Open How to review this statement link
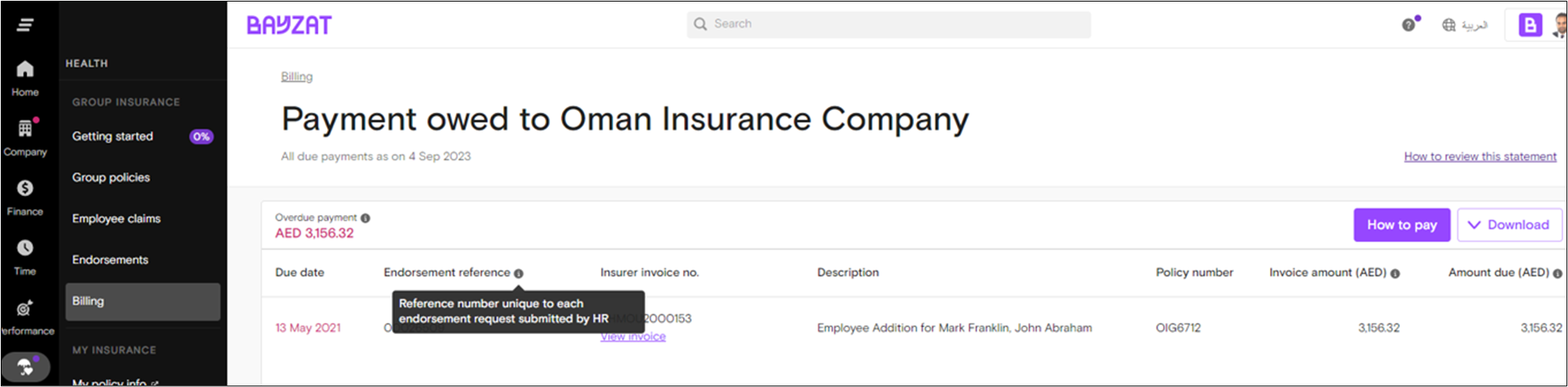1568x387 pixels. [x=1480, y=156]
